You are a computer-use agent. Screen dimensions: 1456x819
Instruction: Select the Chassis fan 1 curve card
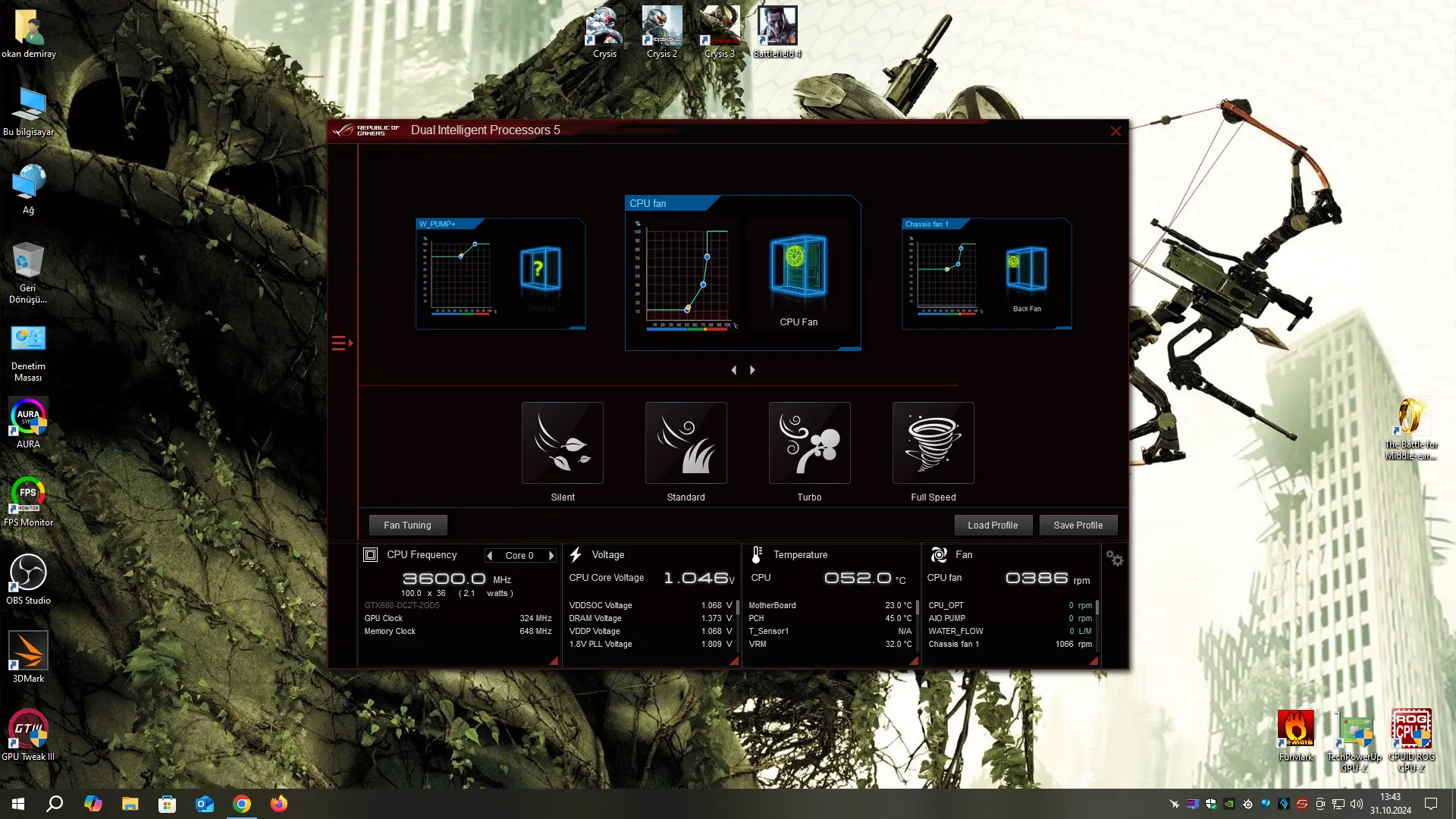point(987,274)
